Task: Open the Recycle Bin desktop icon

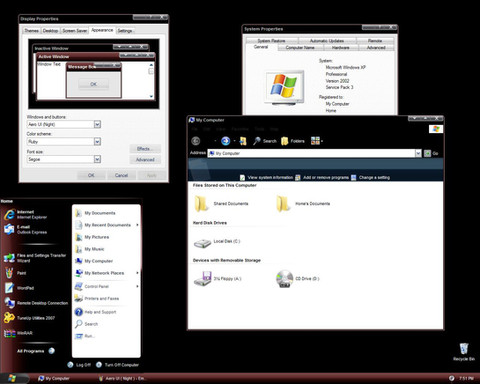Action: coord(464,349)
